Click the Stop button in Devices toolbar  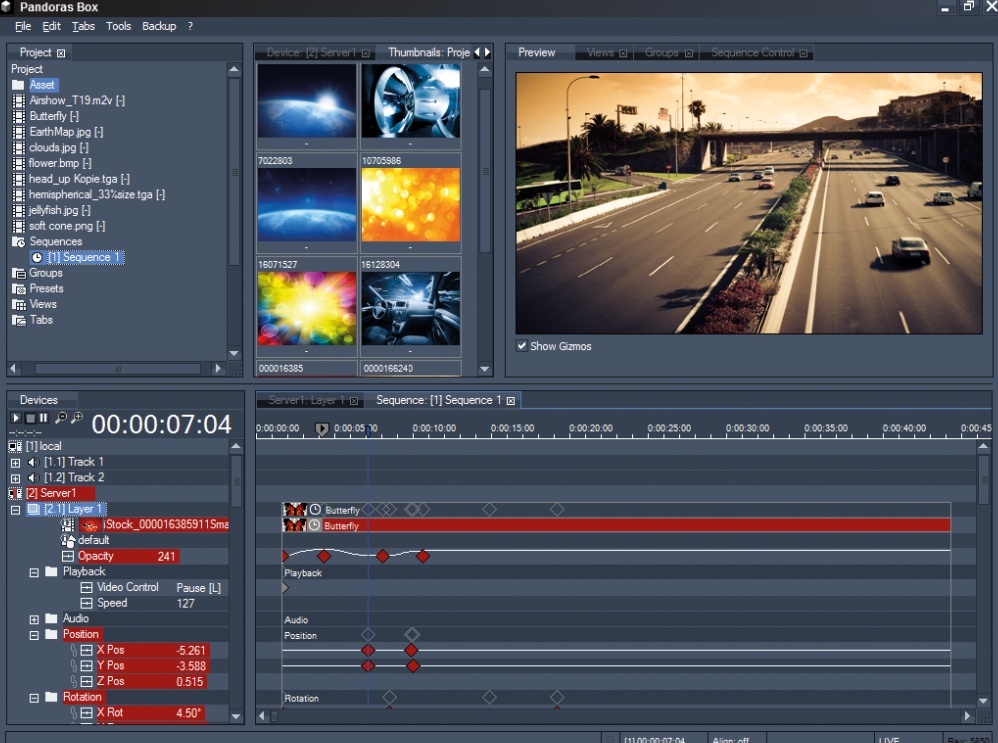point(29,418)
